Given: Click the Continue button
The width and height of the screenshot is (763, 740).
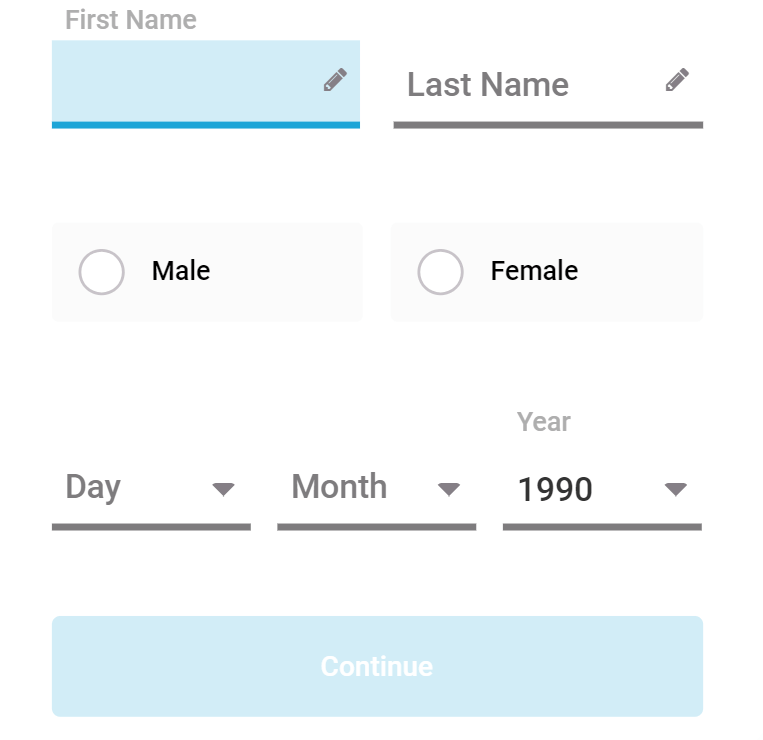Looking at the screenshot, I should (378, 666).
